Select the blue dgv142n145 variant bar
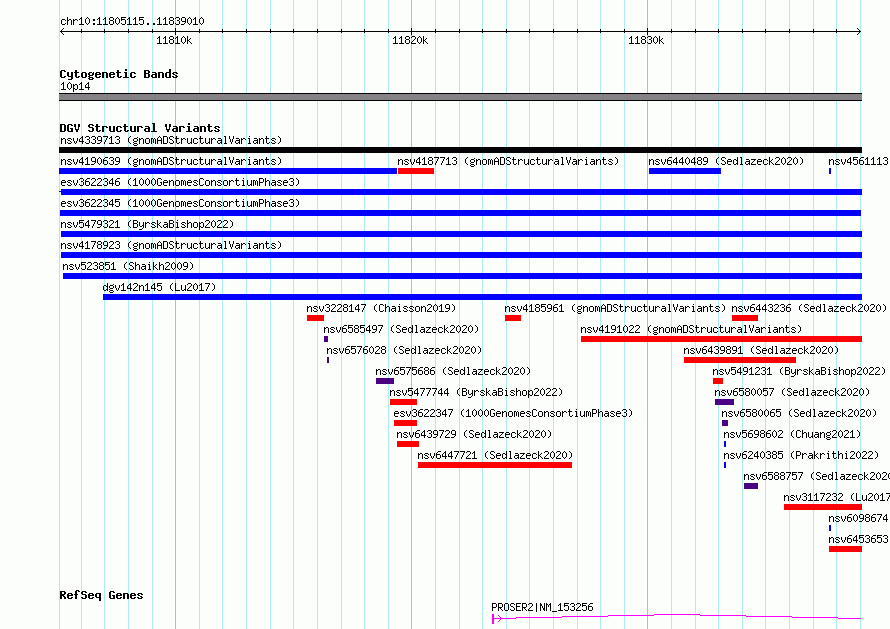890x629 pixels. (x=482, y=297)
